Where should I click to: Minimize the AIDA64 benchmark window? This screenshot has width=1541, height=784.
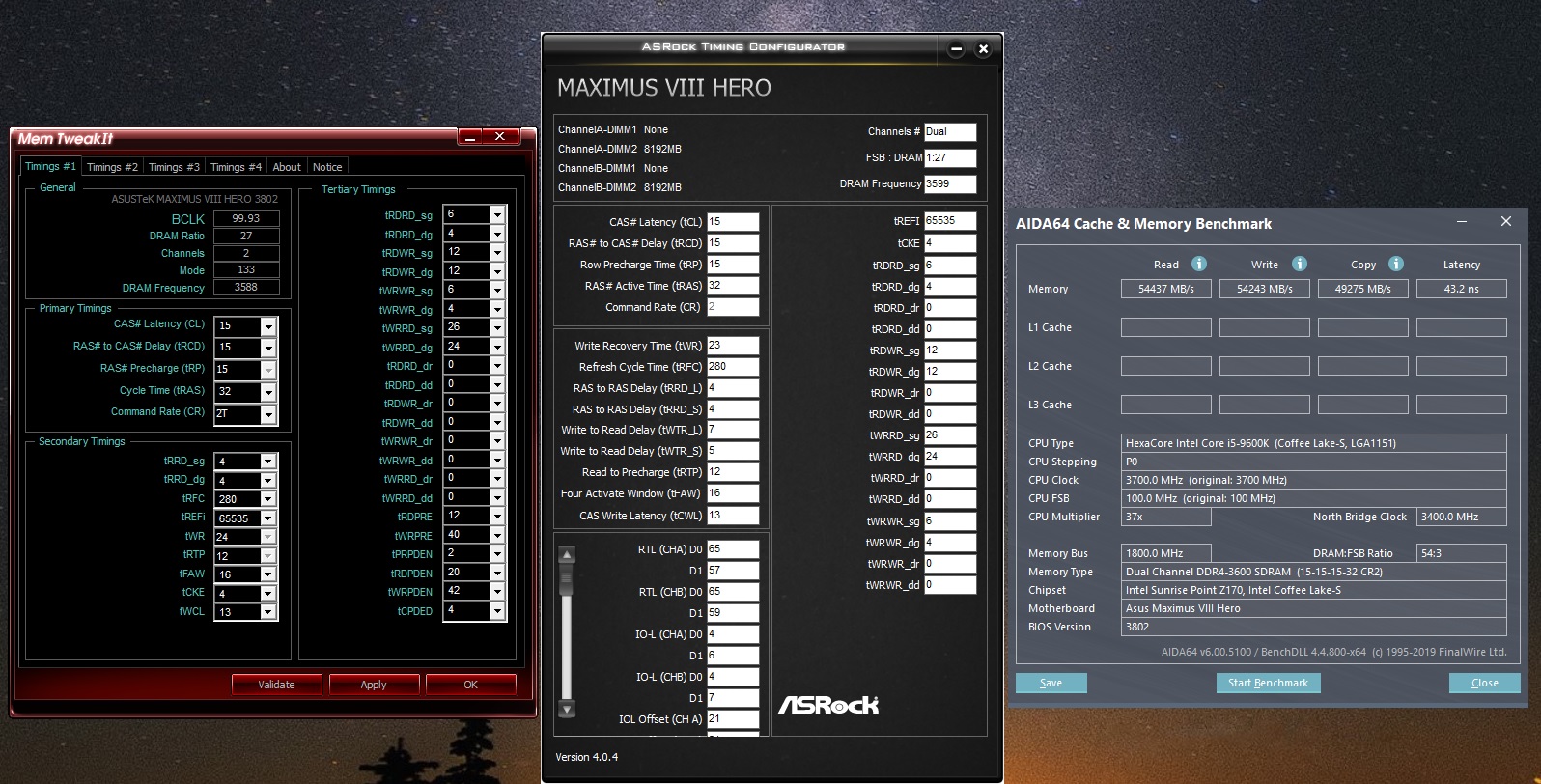(x=1462, y=222)
